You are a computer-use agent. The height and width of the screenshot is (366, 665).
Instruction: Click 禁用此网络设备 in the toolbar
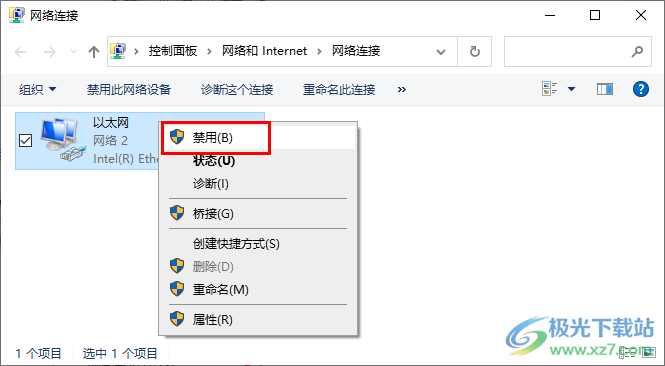[x=129, y=89]
